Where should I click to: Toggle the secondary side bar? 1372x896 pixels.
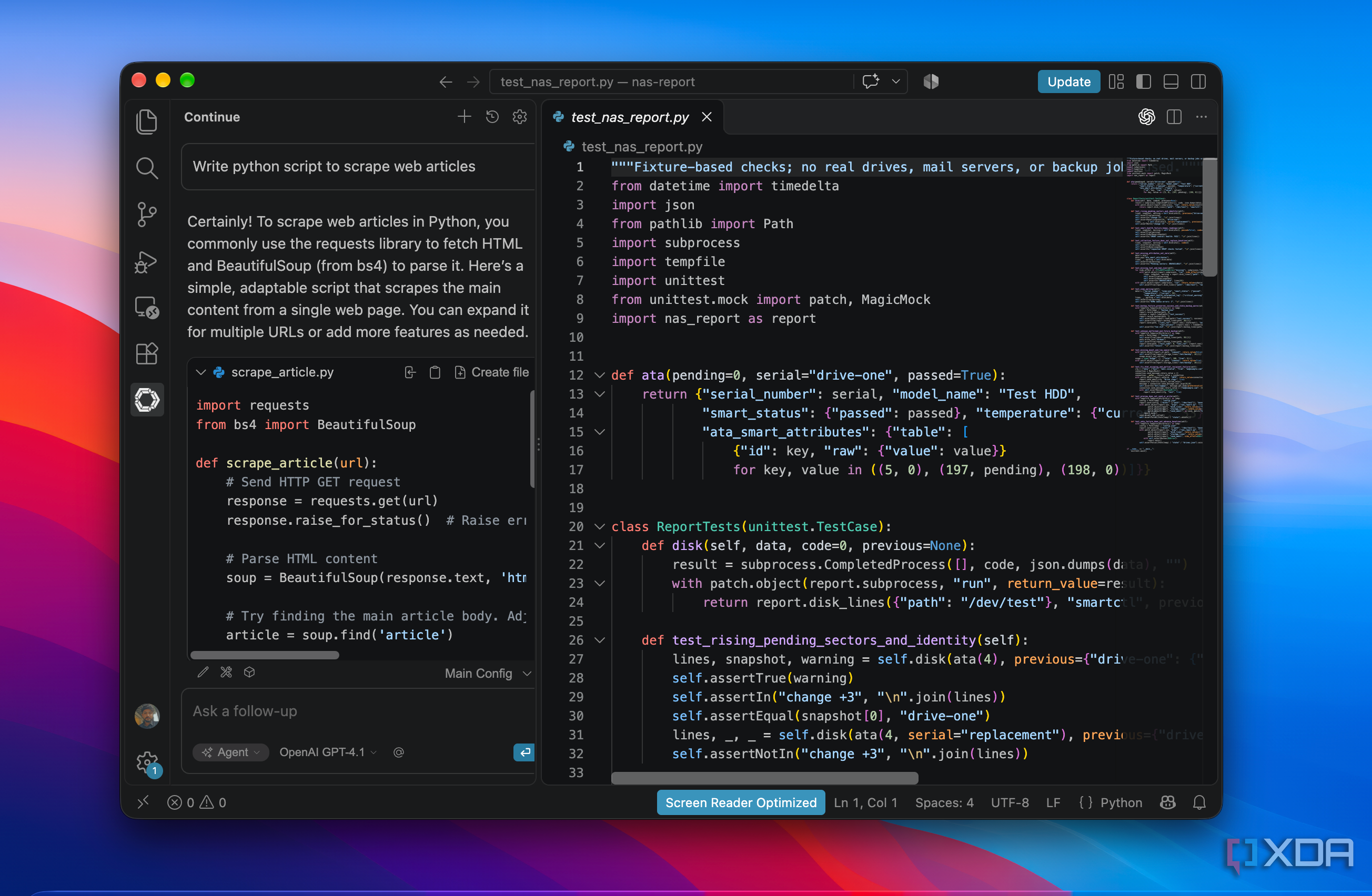tap(1198, 82)
